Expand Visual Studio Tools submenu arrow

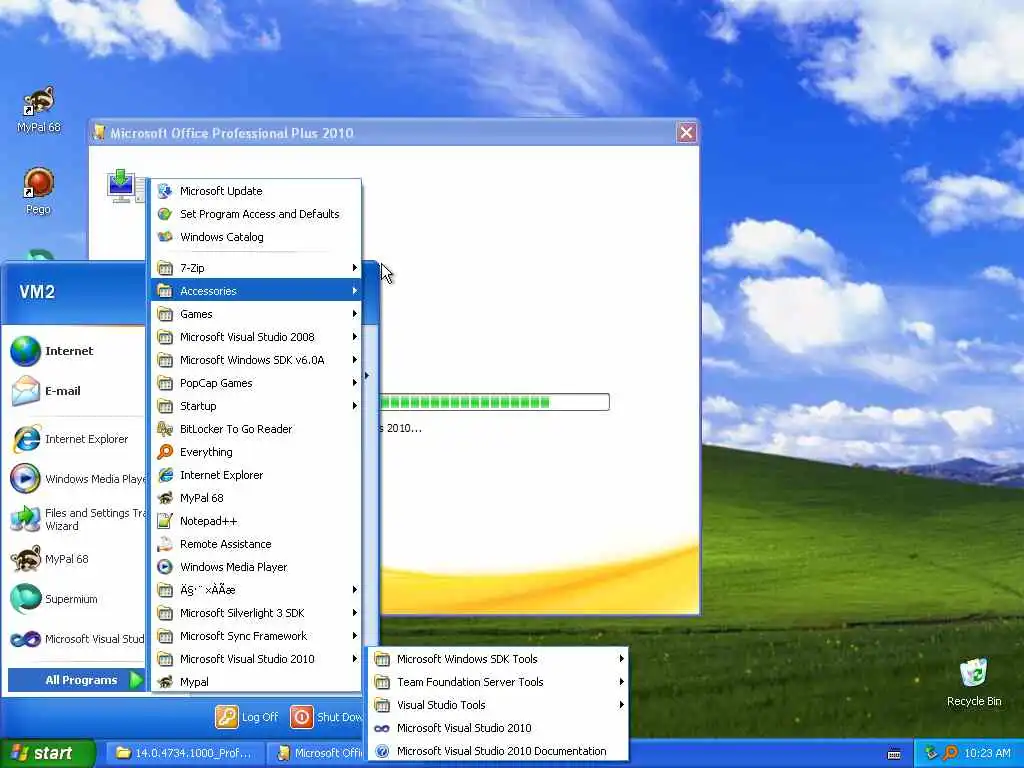[x=622, y=705]
